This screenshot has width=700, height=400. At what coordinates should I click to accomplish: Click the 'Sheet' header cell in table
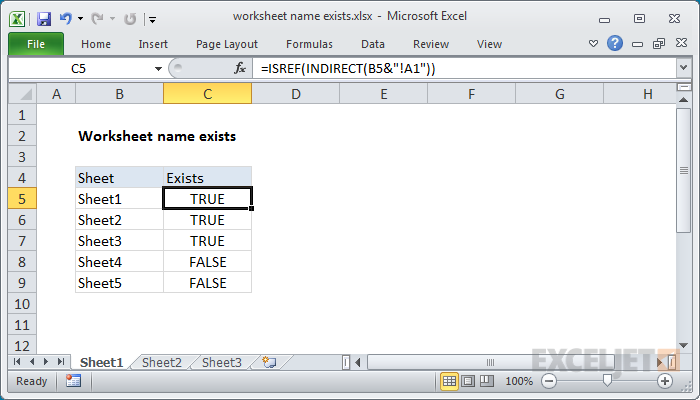tap(120, 178)
